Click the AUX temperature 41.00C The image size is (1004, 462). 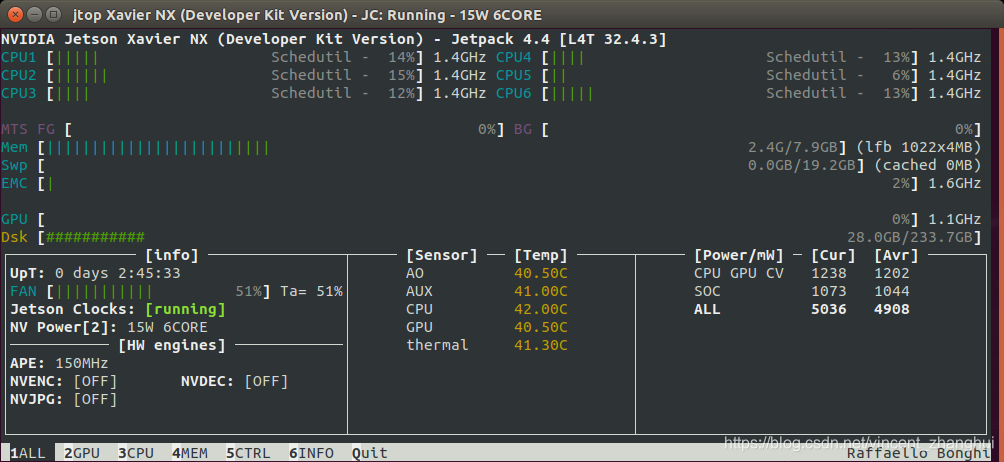click(x=540, y=292)
